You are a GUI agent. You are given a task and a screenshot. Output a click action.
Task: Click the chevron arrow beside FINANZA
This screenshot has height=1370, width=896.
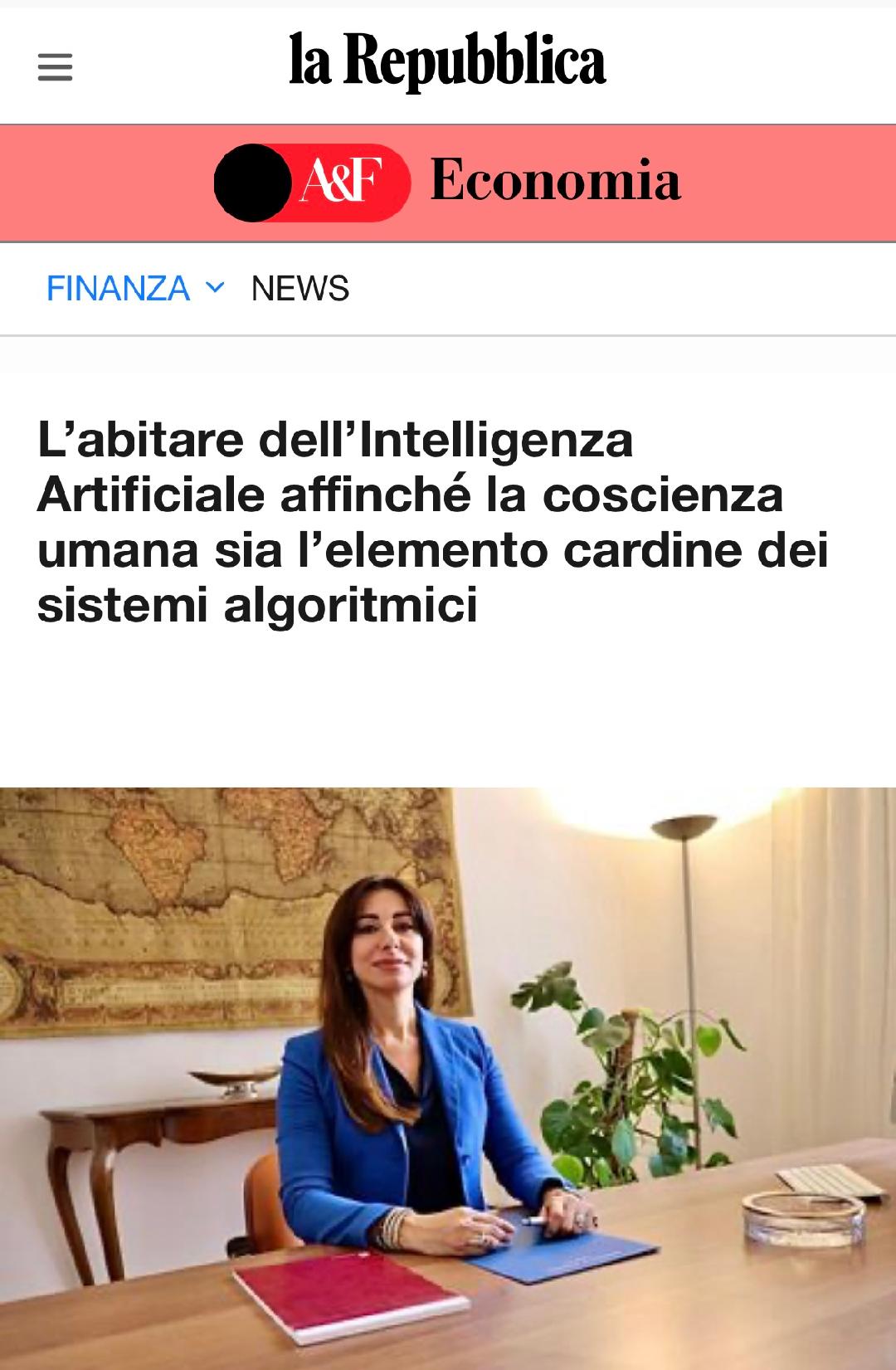point(215,288)
